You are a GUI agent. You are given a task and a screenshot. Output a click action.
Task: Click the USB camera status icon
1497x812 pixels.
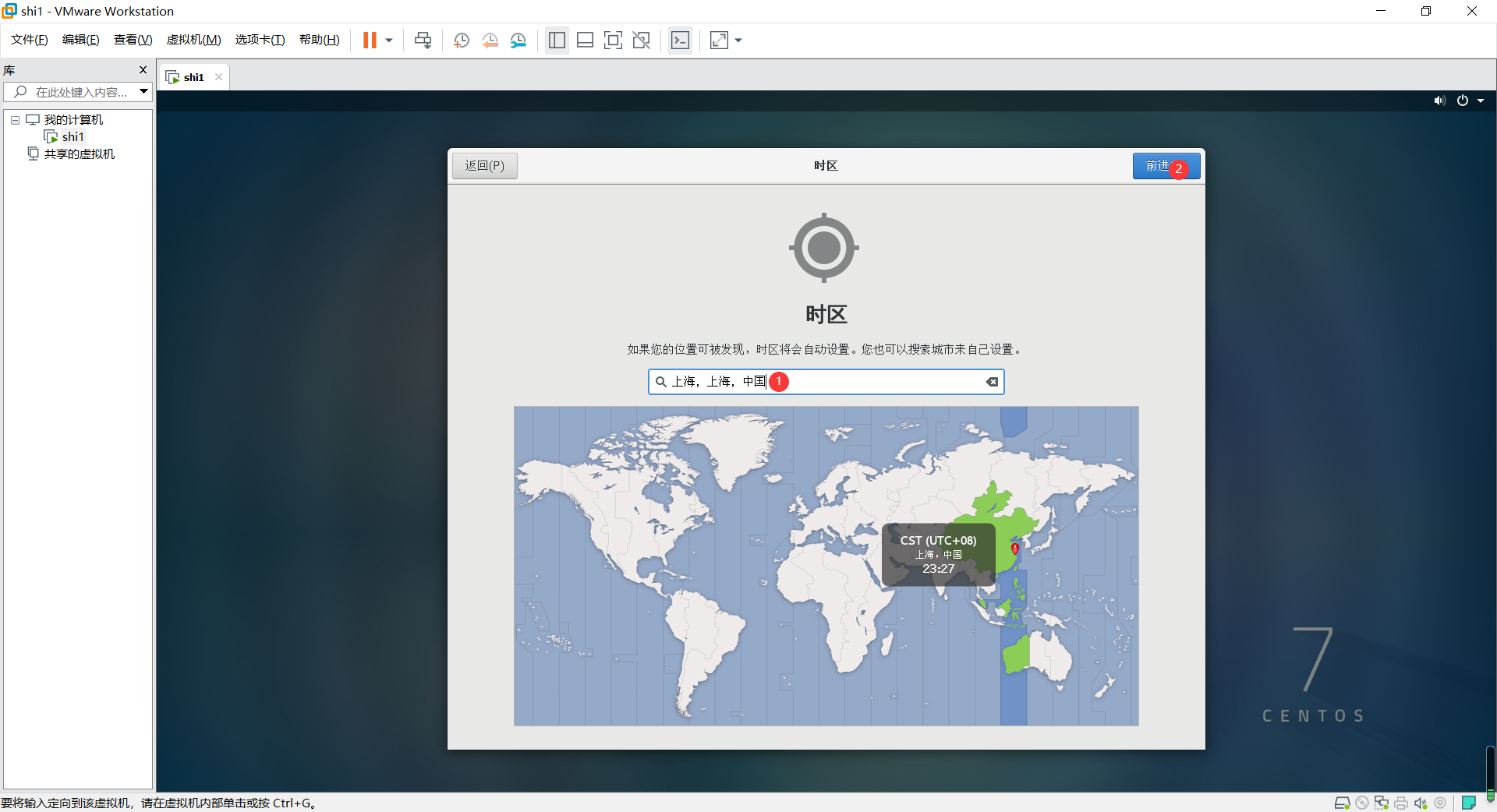point(1440,803)
